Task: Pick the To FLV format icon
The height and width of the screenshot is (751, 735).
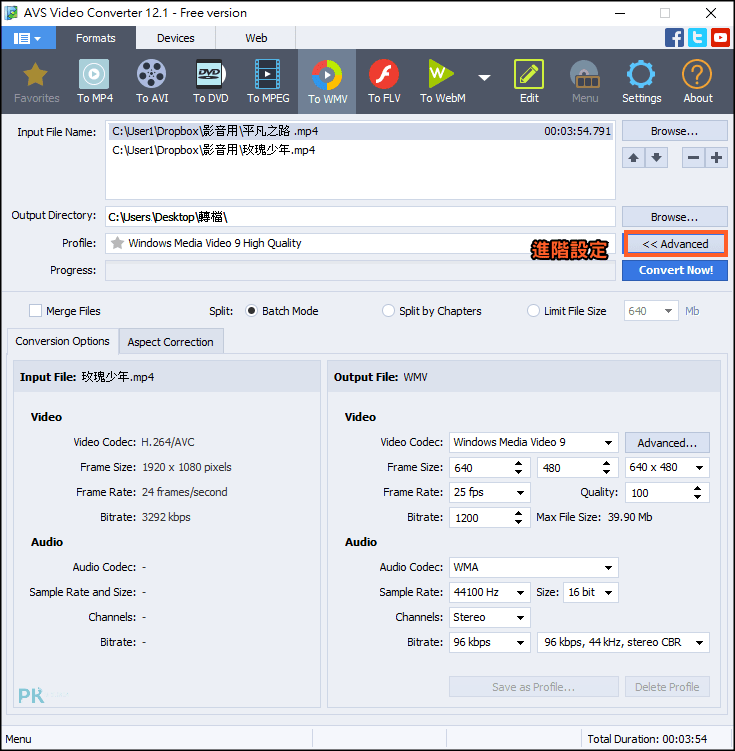Action: [x=384, y=82]
